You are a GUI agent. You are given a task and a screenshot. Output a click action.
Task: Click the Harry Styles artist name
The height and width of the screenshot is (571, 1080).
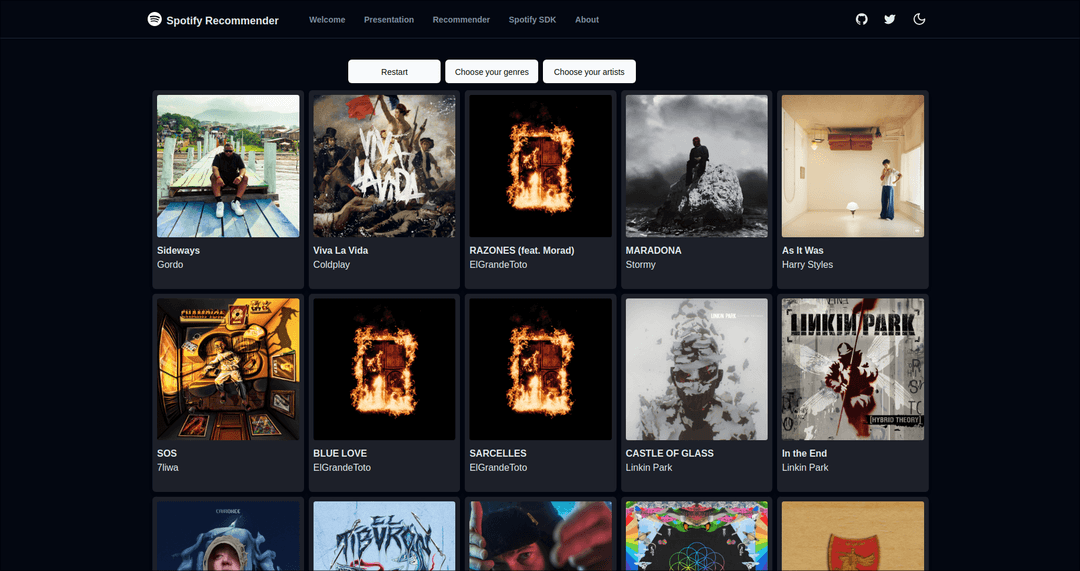[807, 264]
